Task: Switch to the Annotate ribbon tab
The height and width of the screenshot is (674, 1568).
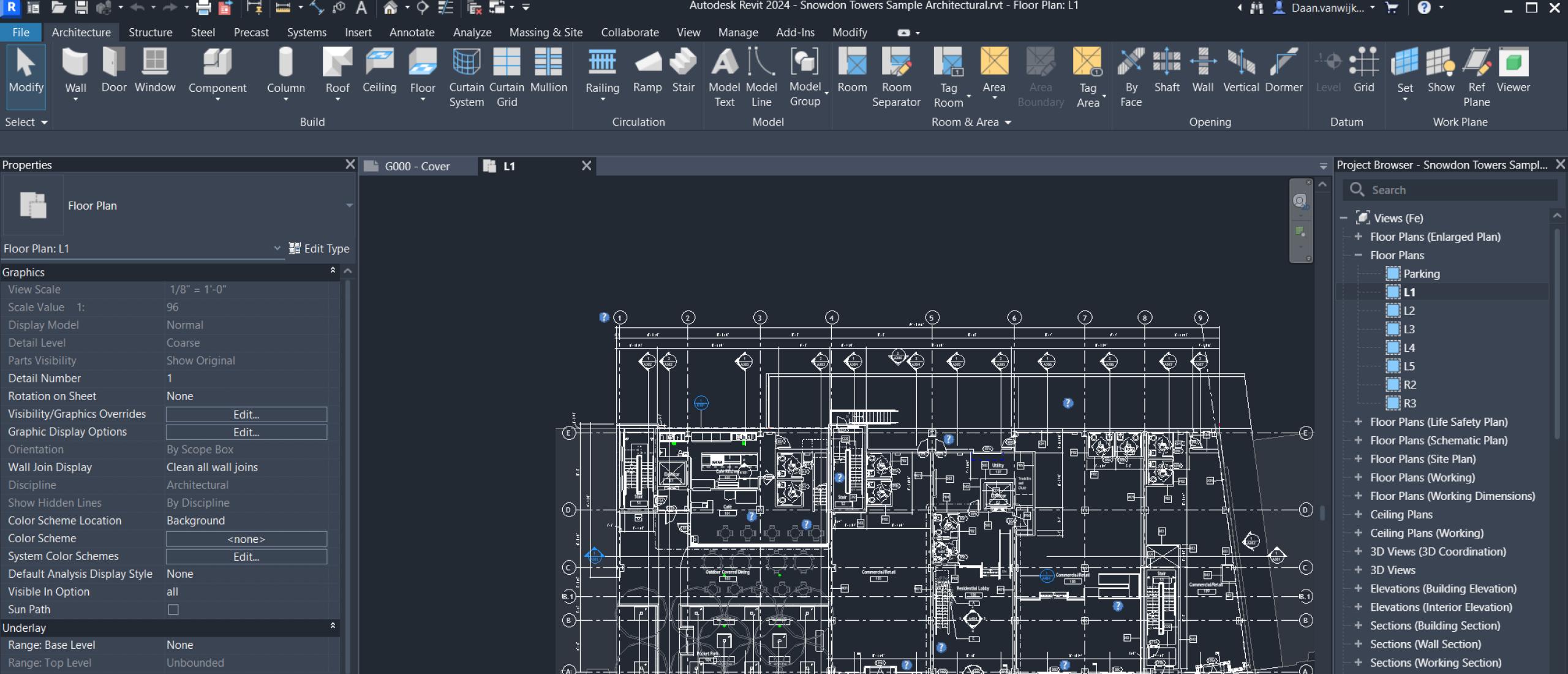Action: 412,32
